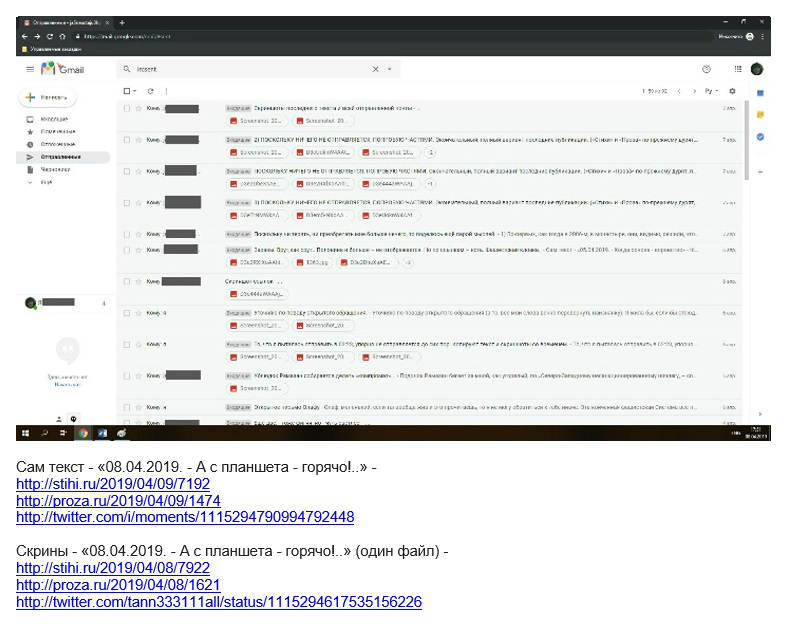Open Gmail main menu hamburger icon
Image resolution: width=788 pixels, height=628 pixels.
coord(30,69)
